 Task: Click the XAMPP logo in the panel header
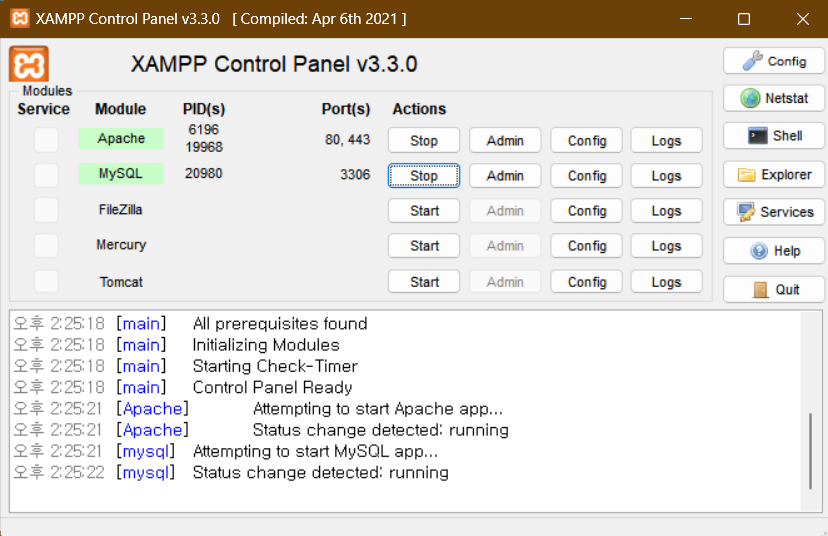[x=29, y=64]
